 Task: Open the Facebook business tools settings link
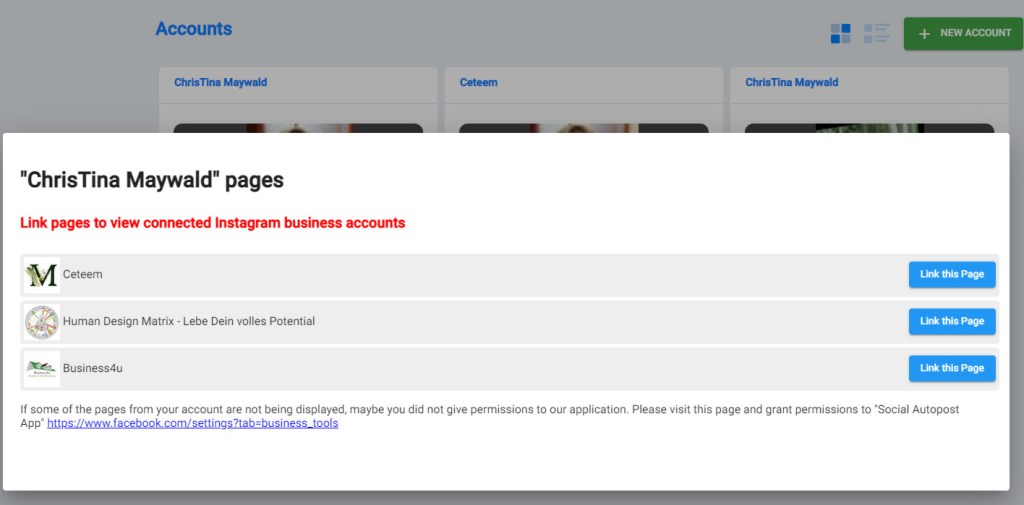[x=192, y=424]
